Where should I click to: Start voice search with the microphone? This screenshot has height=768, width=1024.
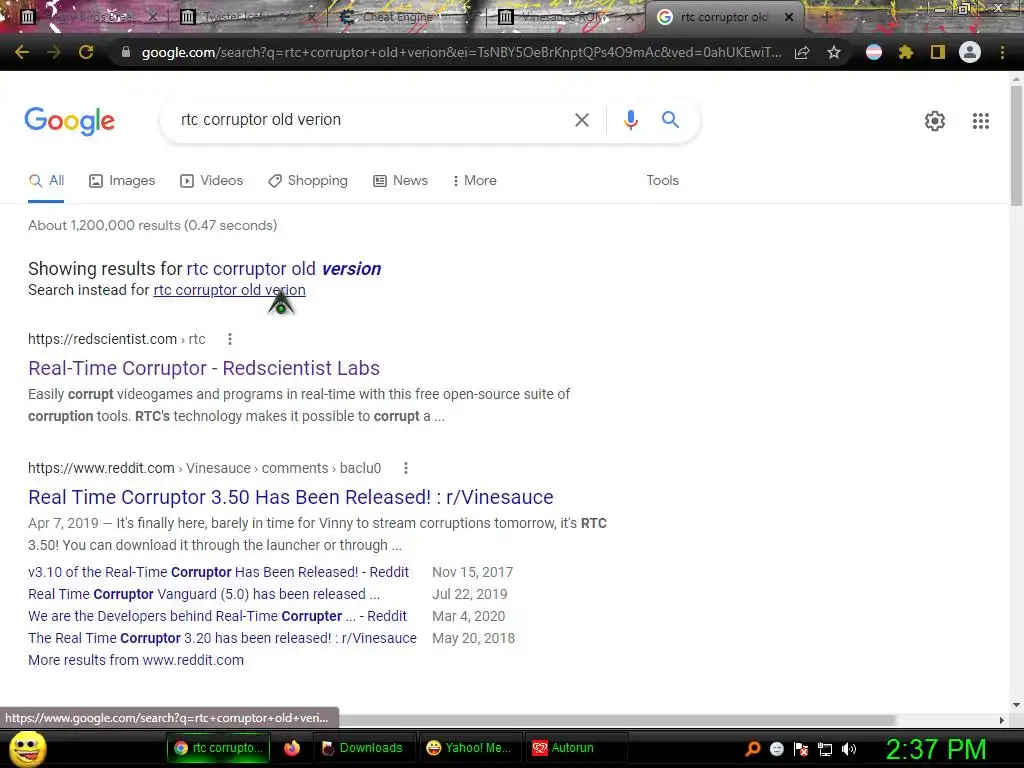click(x=630, y=120)
